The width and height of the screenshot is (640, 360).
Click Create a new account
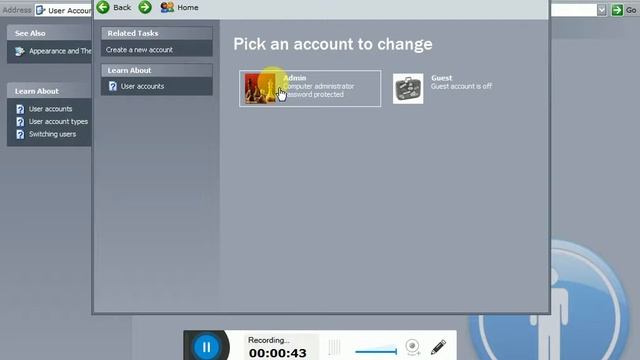point(139,50)
